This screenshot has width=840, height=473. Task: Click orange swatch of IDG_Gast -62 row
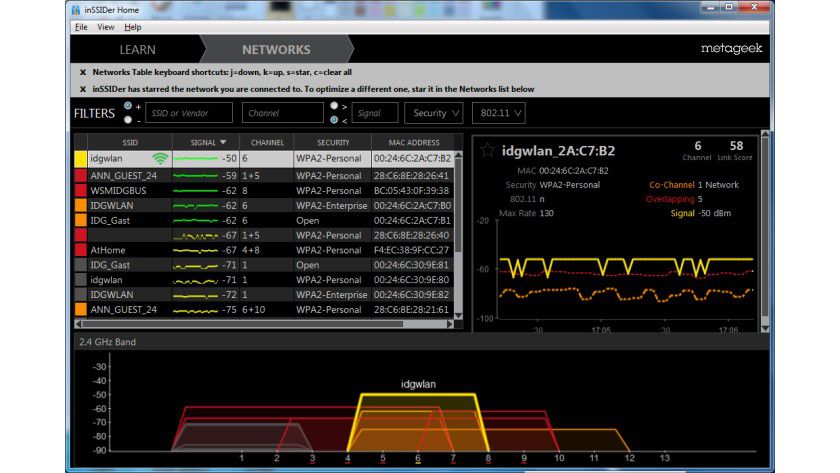(x=80, y=221)
